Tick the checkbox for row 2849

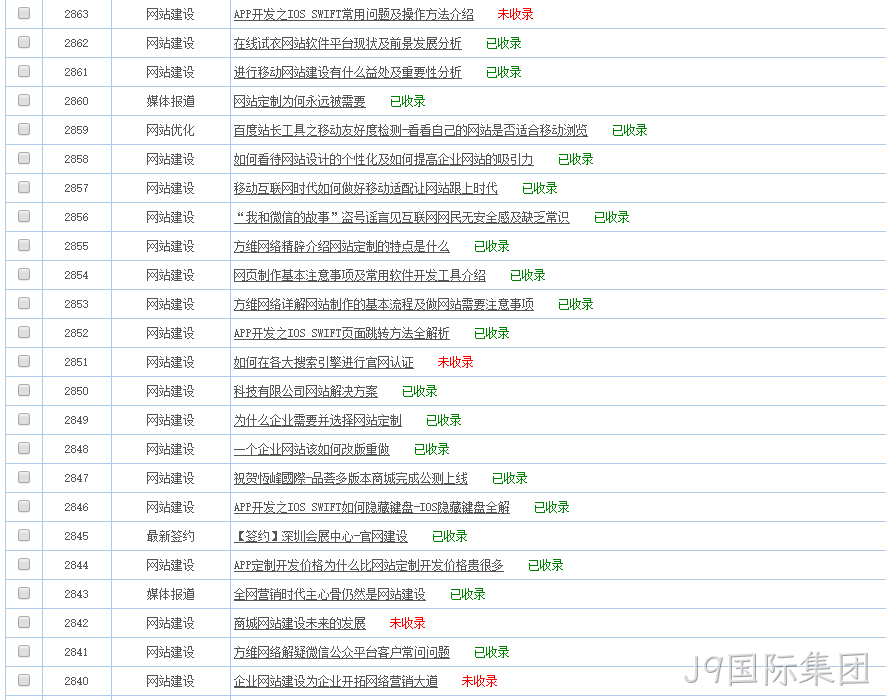(x=24, y=419)
